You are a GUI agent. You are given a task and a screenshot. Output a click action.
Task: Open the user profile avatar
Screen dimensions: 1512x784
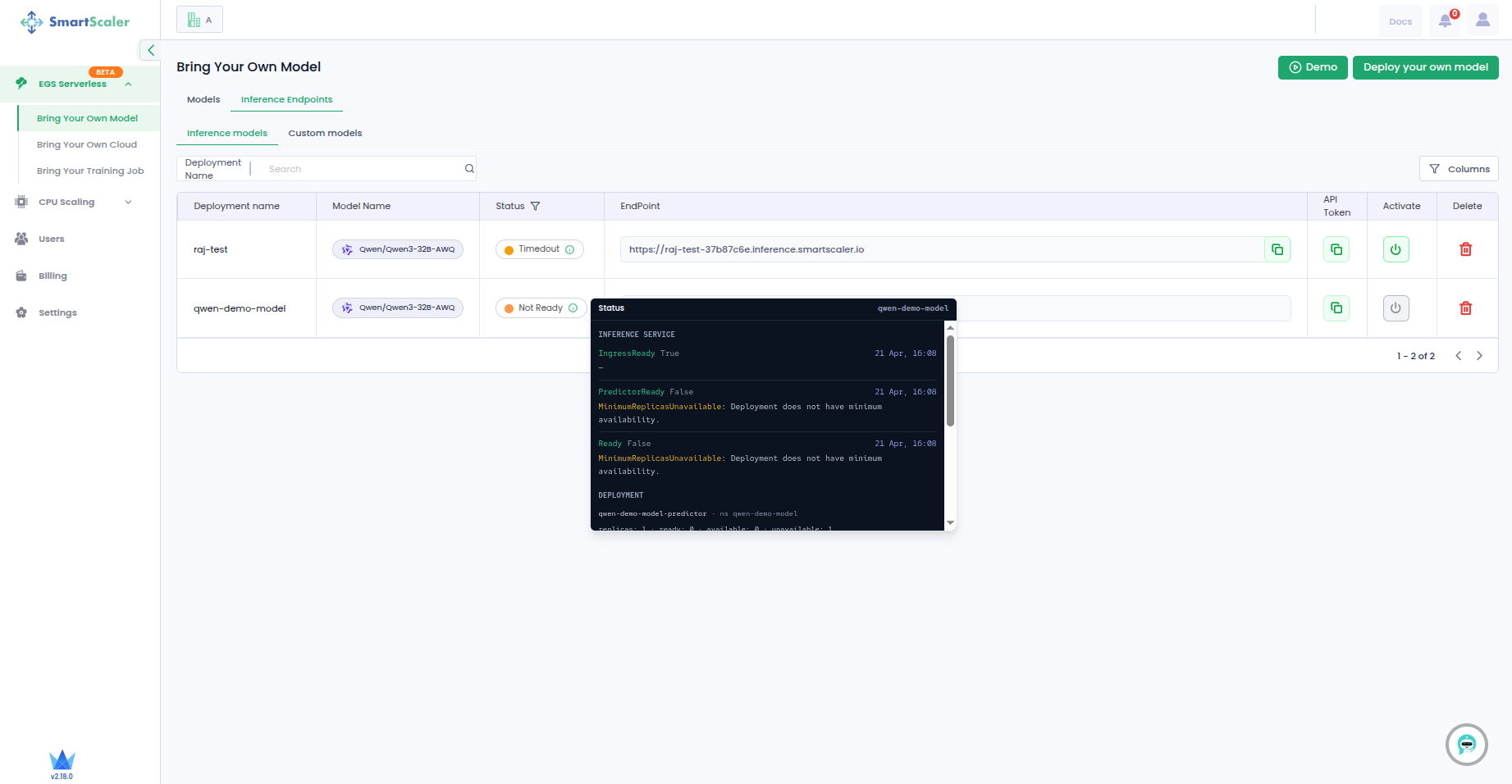click(1482, 21)
